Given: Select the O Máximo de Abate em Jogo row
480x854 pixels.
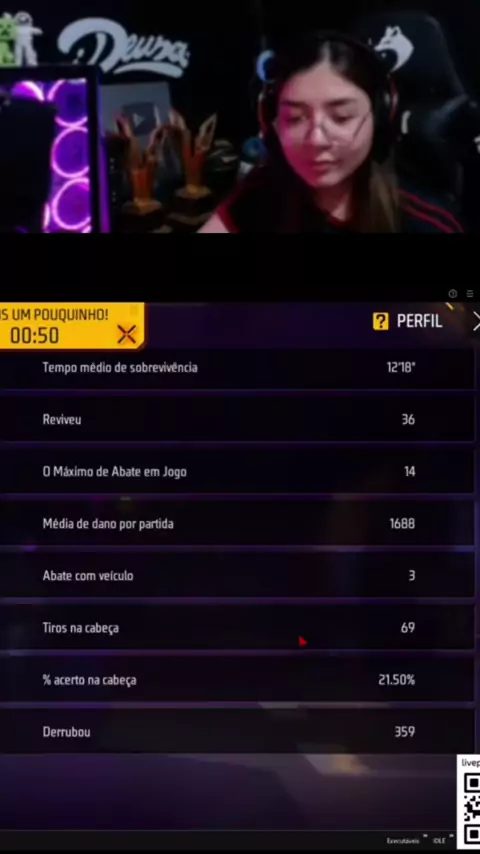Looking at the screenshot, I should point(236,472).
